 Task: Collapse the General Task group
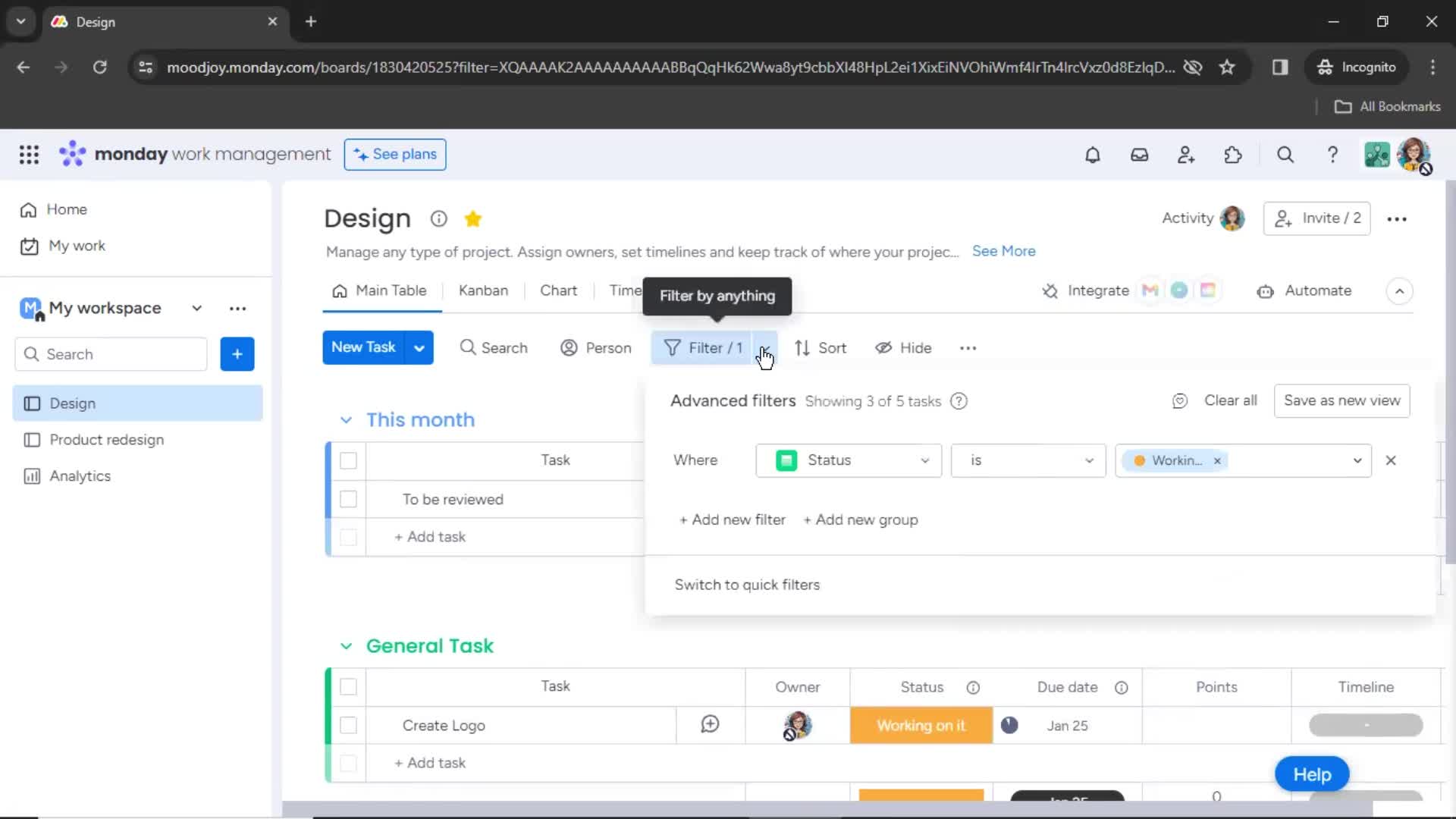point(346,646)
